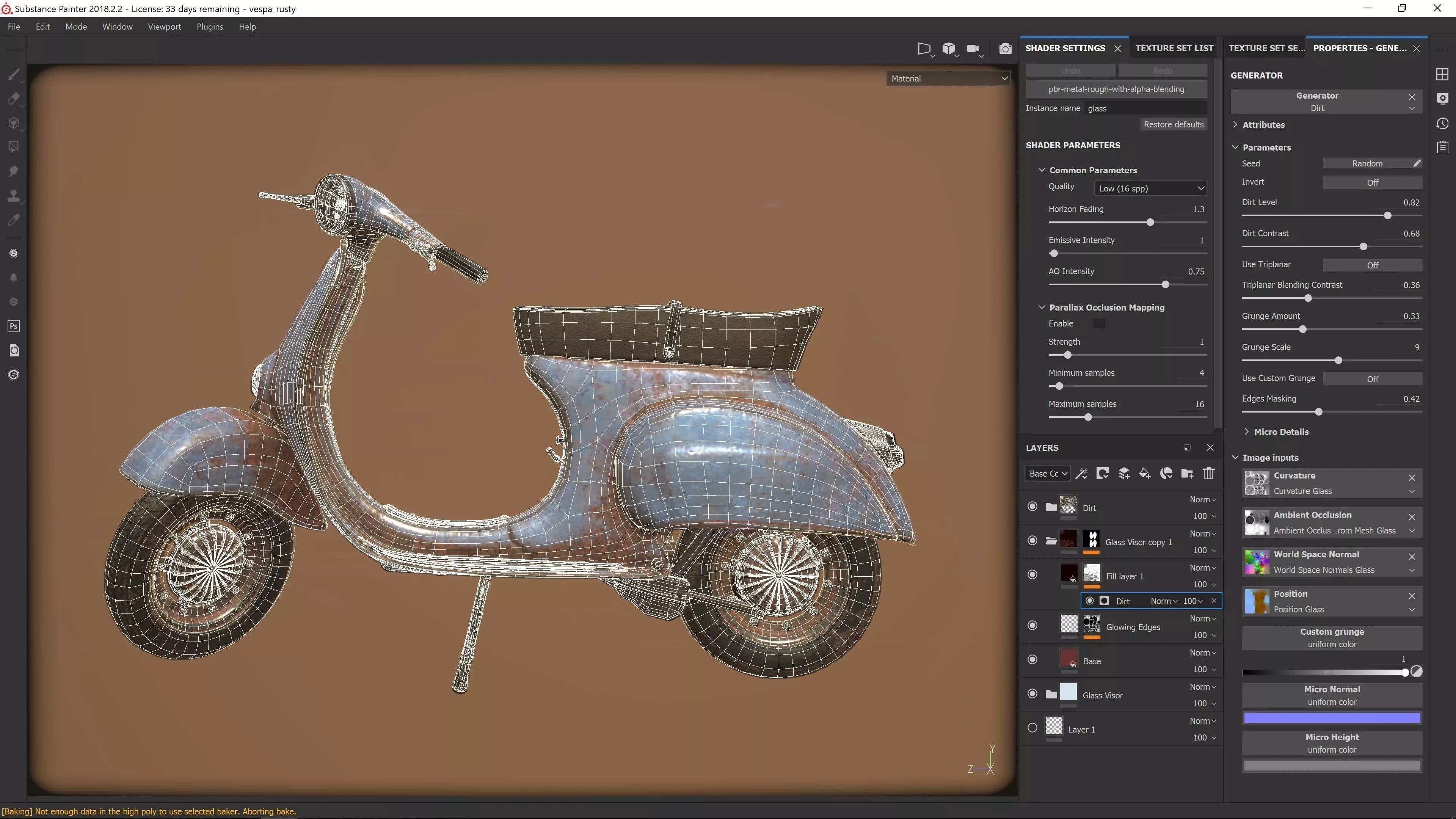Hide the Base layer

(1032, 659)
